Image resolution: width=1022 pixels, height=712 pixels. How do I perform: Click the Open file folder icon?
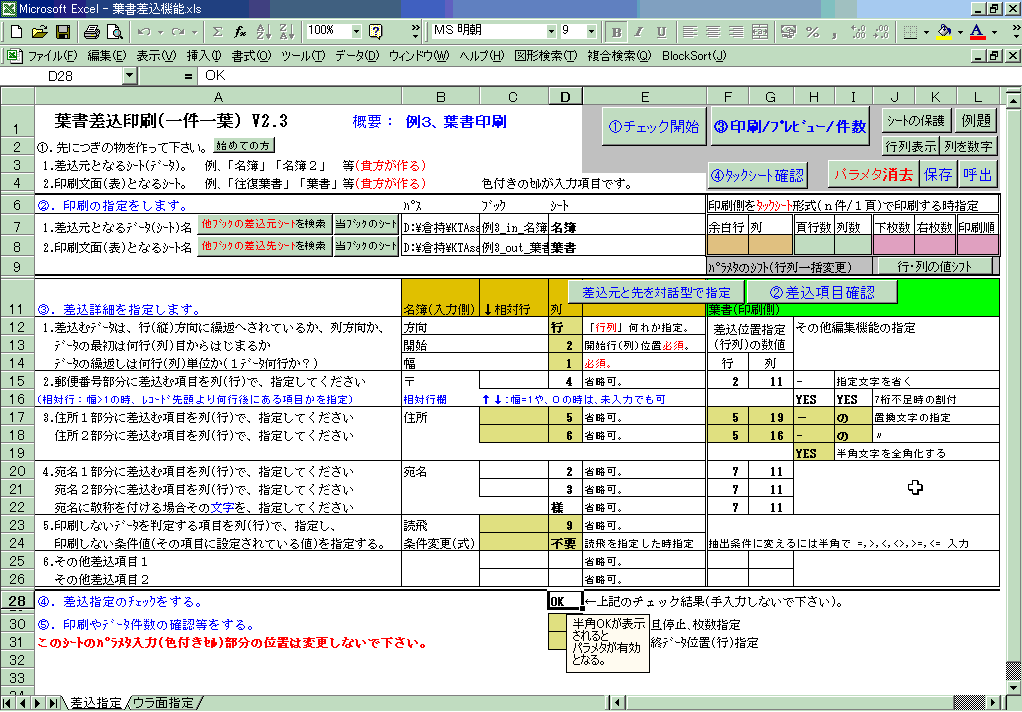point(39,31)
